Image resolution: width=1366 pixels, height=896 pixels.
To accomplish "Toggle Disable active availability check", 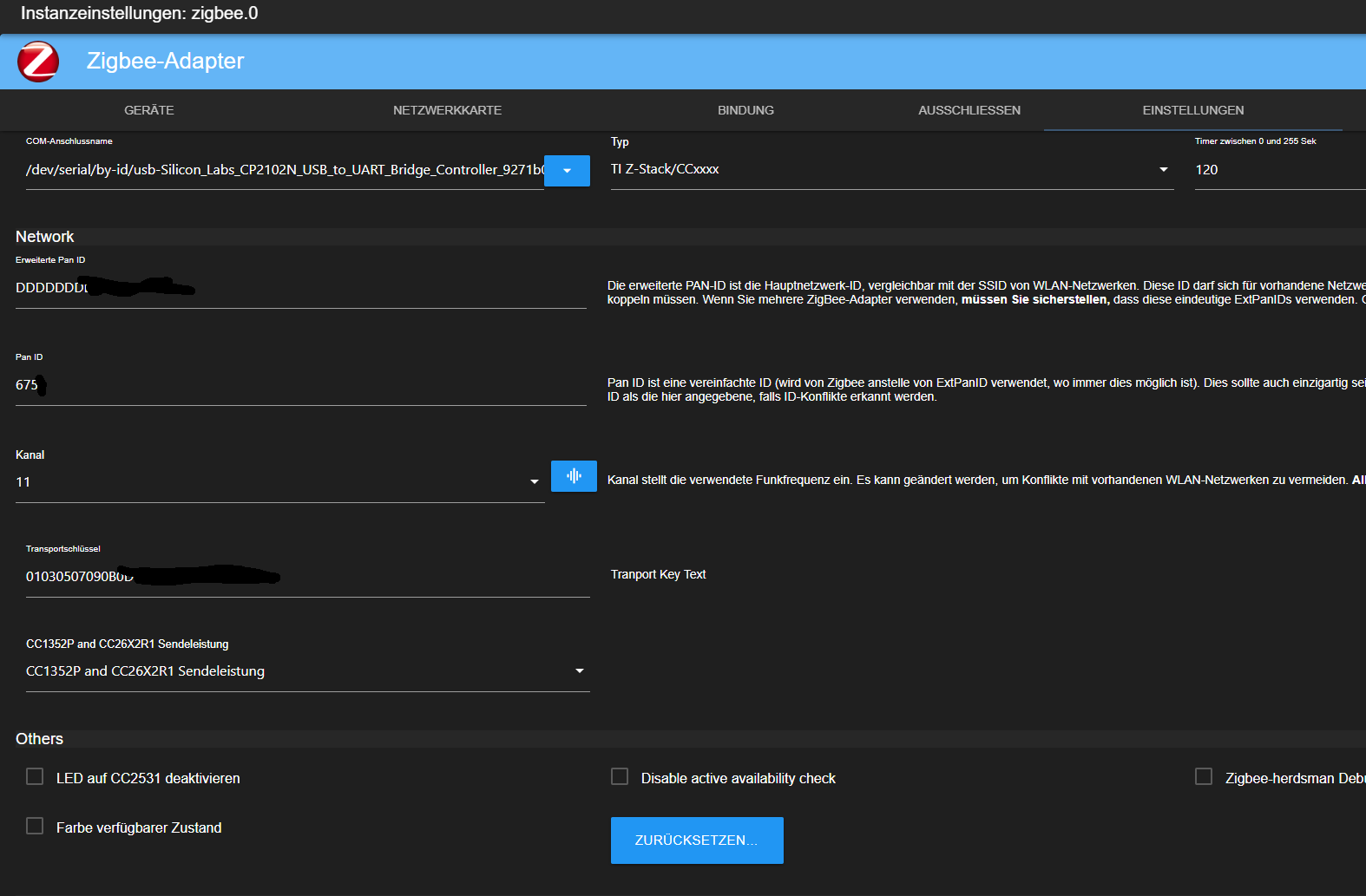I will pos(620,776).
